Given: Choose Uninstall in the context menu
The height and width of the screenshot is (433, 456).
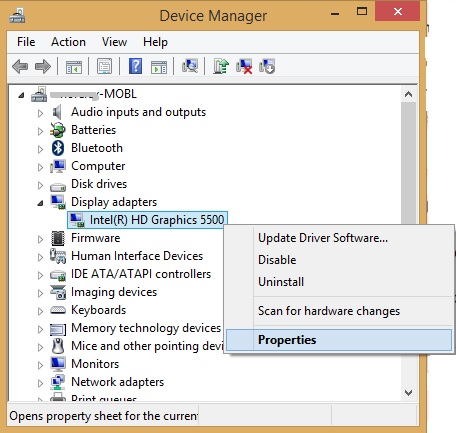Looking at the screenshot, I should tap(339, 282).
